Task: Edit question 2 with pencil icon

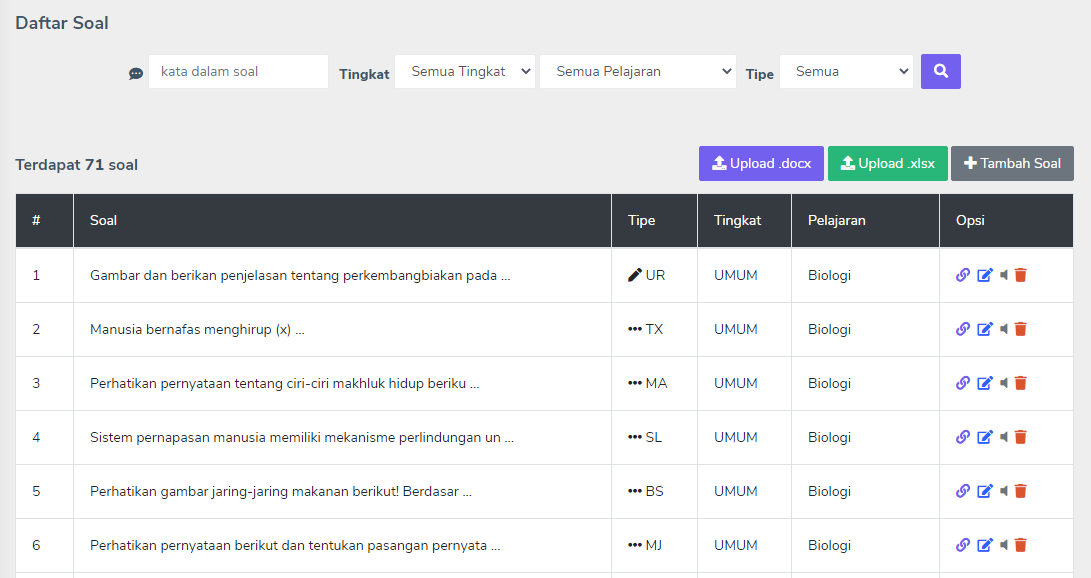Action: pos(985,329)
